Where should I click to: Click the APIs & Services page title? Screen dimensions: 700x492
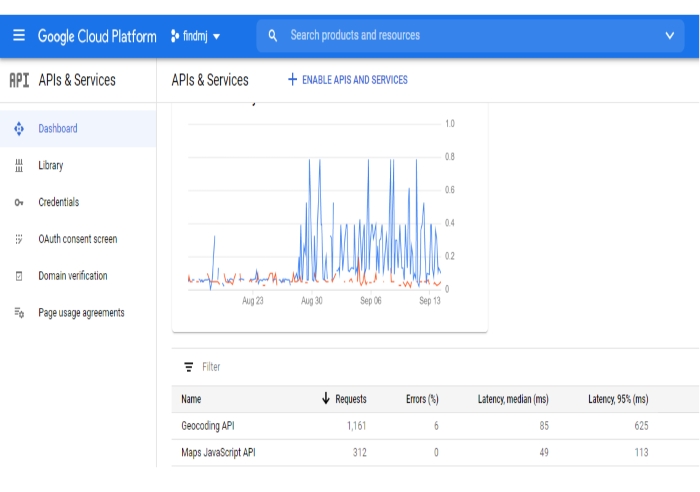click(210, 80)
